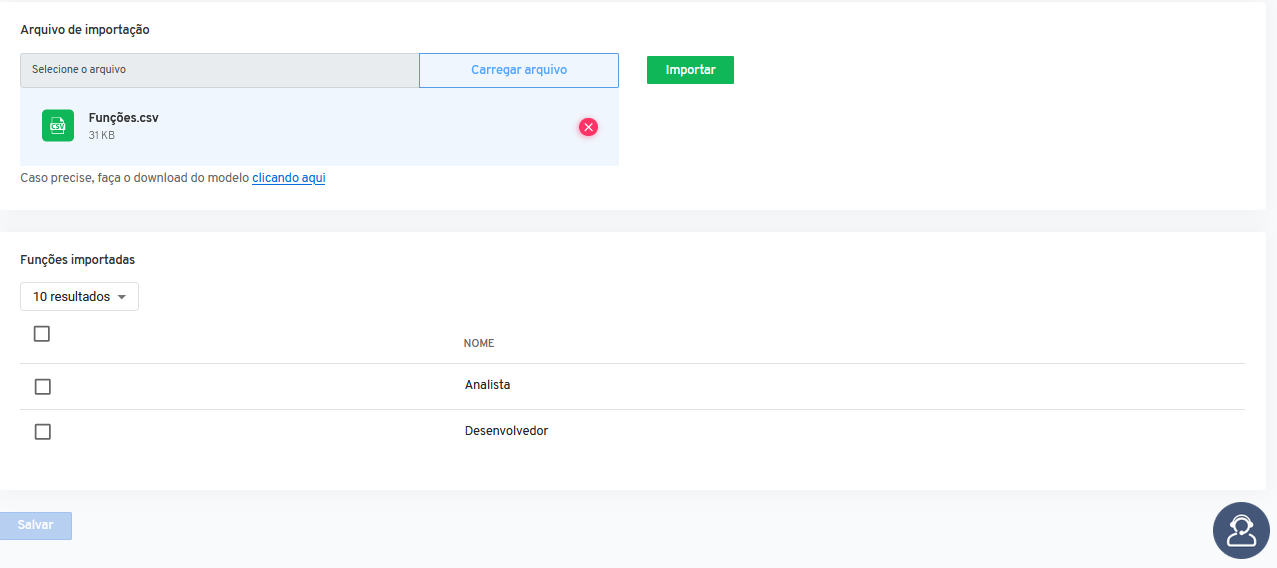Sort by the NOME column header
The width and height of the screenshot is (1277, 568).
(x=479, y=343)
